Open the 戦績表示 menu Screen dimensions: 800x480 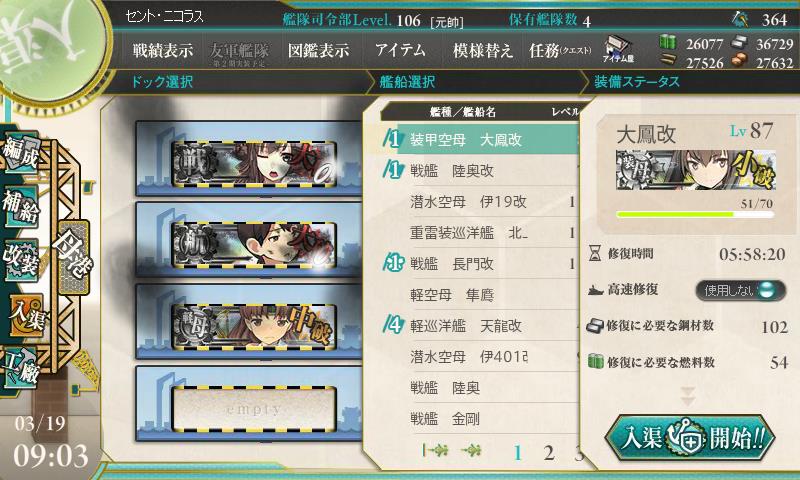coord(163,50)
